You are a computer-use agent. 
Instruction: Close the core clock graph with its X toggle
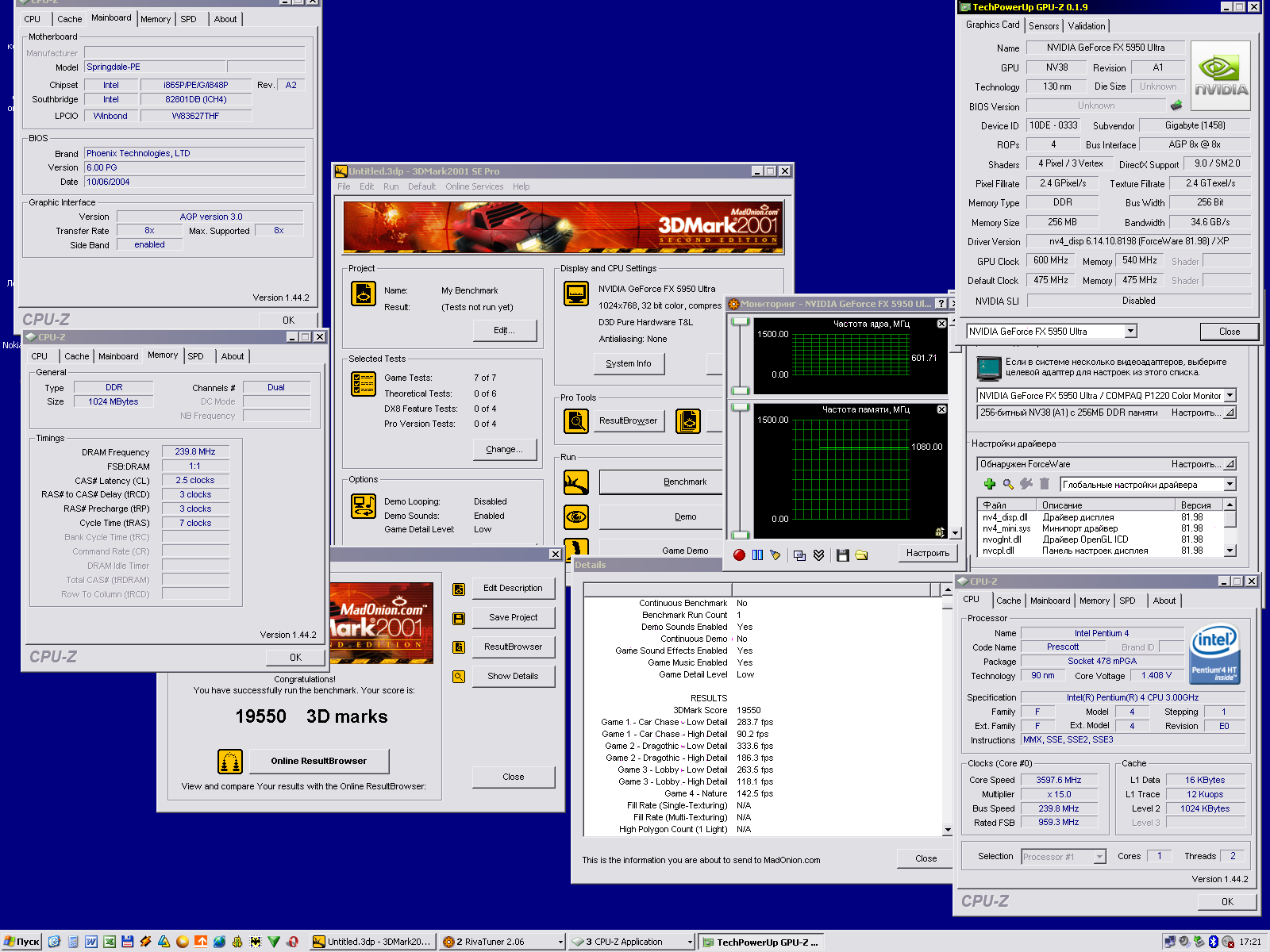pos(941,324)
